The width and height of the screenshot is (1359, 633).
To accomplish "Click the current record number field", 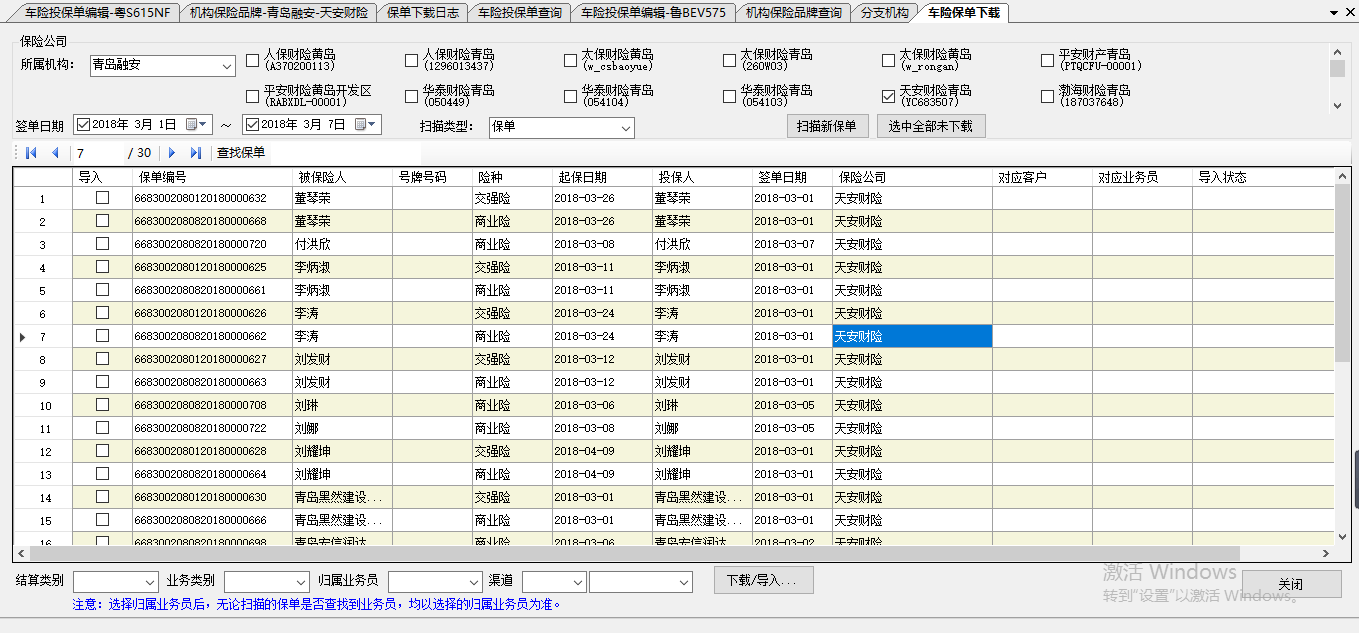I will tap(98, 153).
